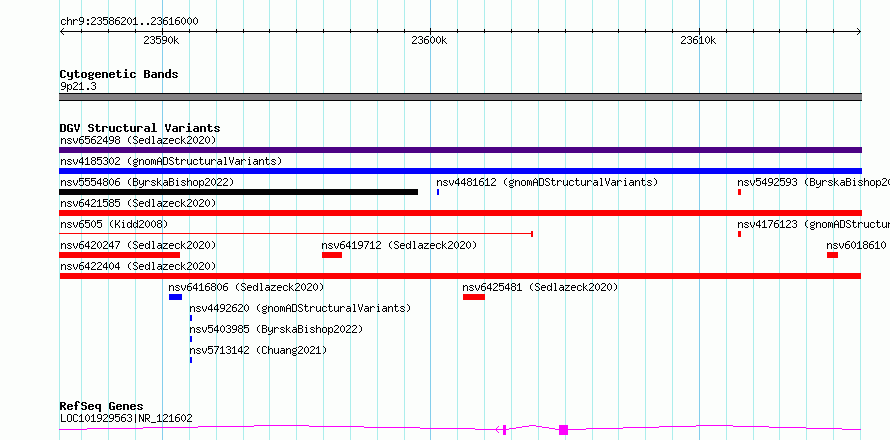
Task: Open label nsv5554806 (ByrskaBishop2022)
Action: coord(147,182)
